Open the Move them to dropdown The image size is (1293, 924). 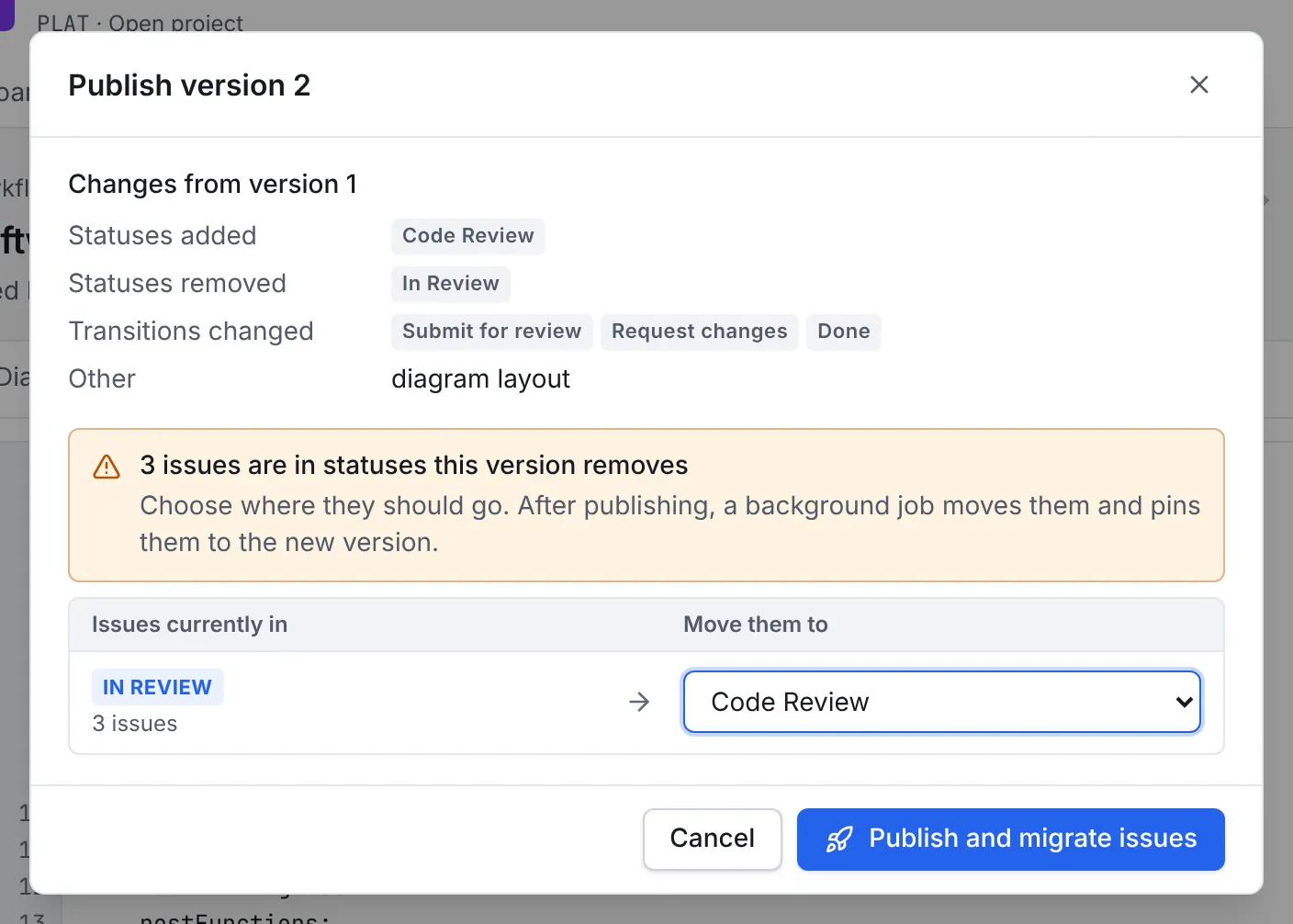(x=942, y=702)
